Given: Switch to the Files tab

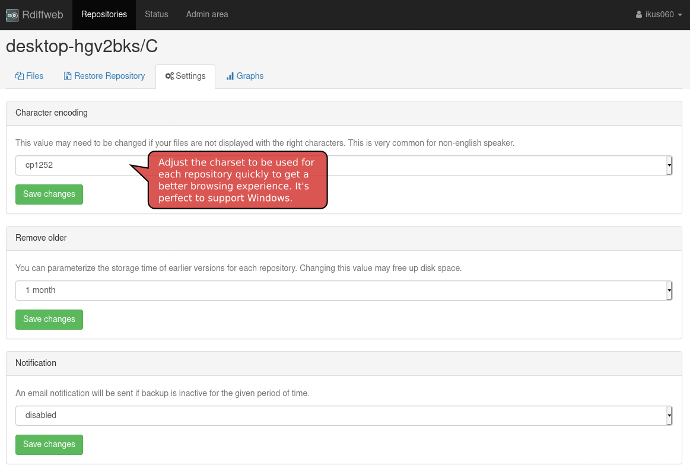Looking at the screenshot, I should (29, 76).
